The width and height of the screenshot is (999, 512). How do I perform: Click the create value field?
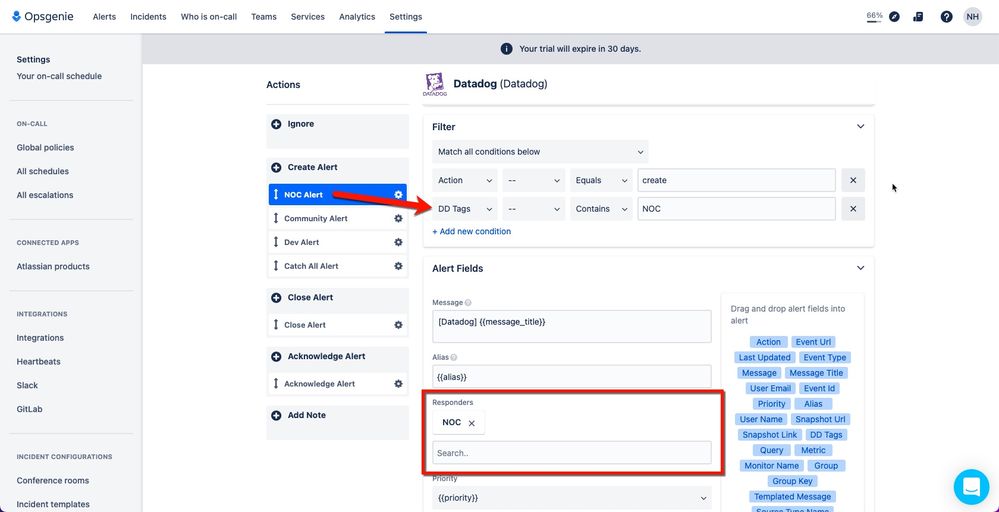(737, 180)
